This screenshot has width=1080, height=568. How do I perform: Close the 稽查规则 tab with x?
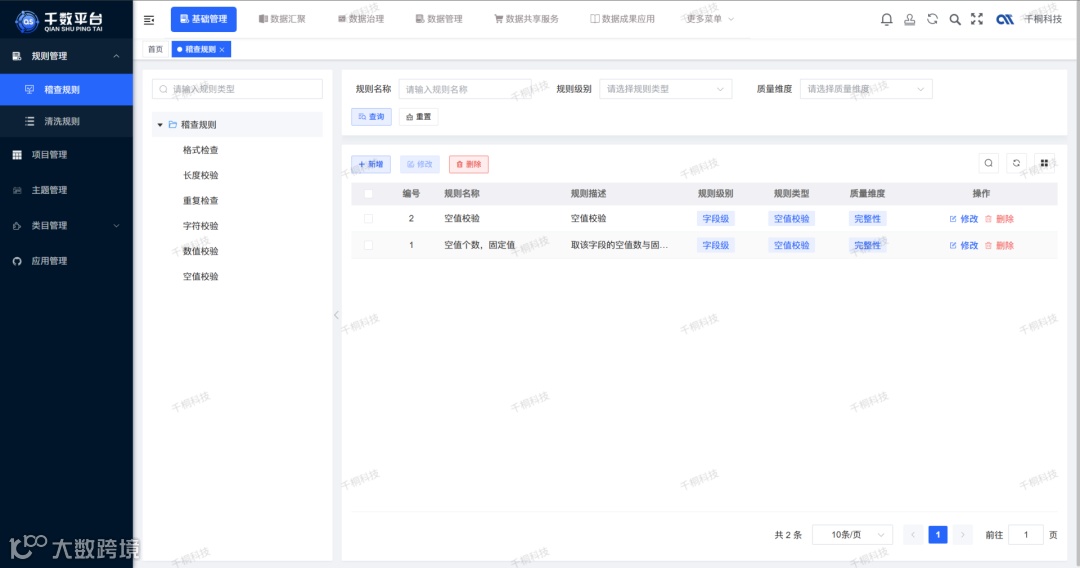[x=222, y=50]
